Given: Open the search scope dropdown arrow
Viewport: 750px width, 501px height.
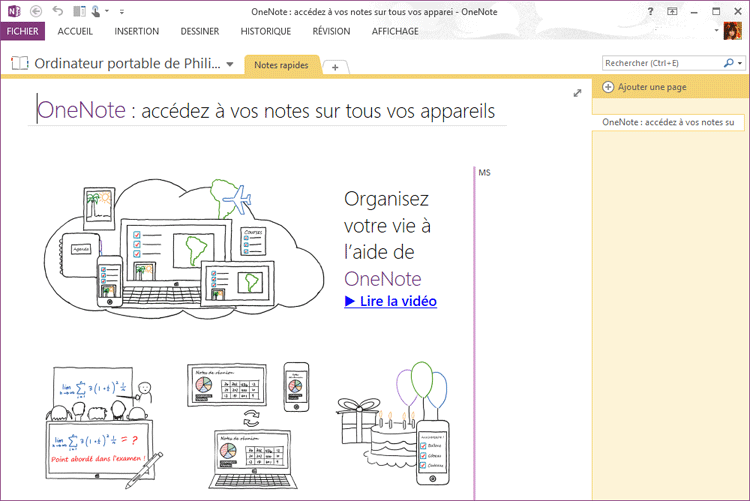Looking at the screenshot, I should tap(740, 63).
